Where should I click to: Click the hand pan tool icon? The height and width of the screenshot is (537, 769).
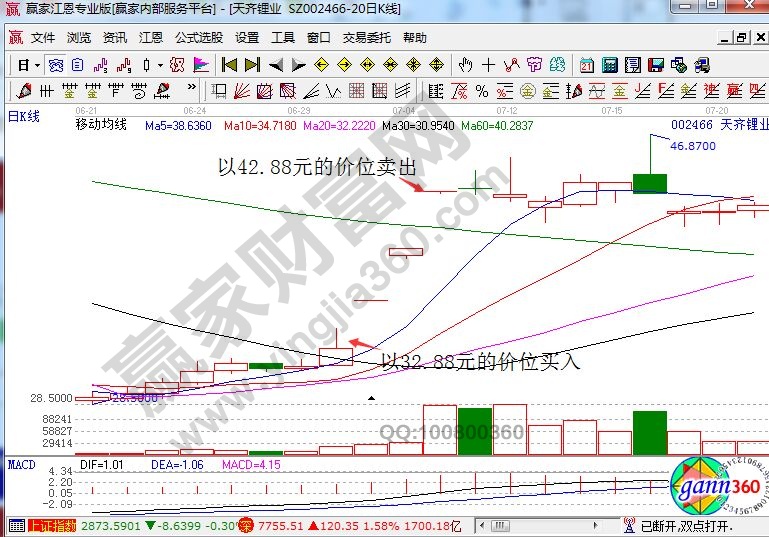[465, 65]
